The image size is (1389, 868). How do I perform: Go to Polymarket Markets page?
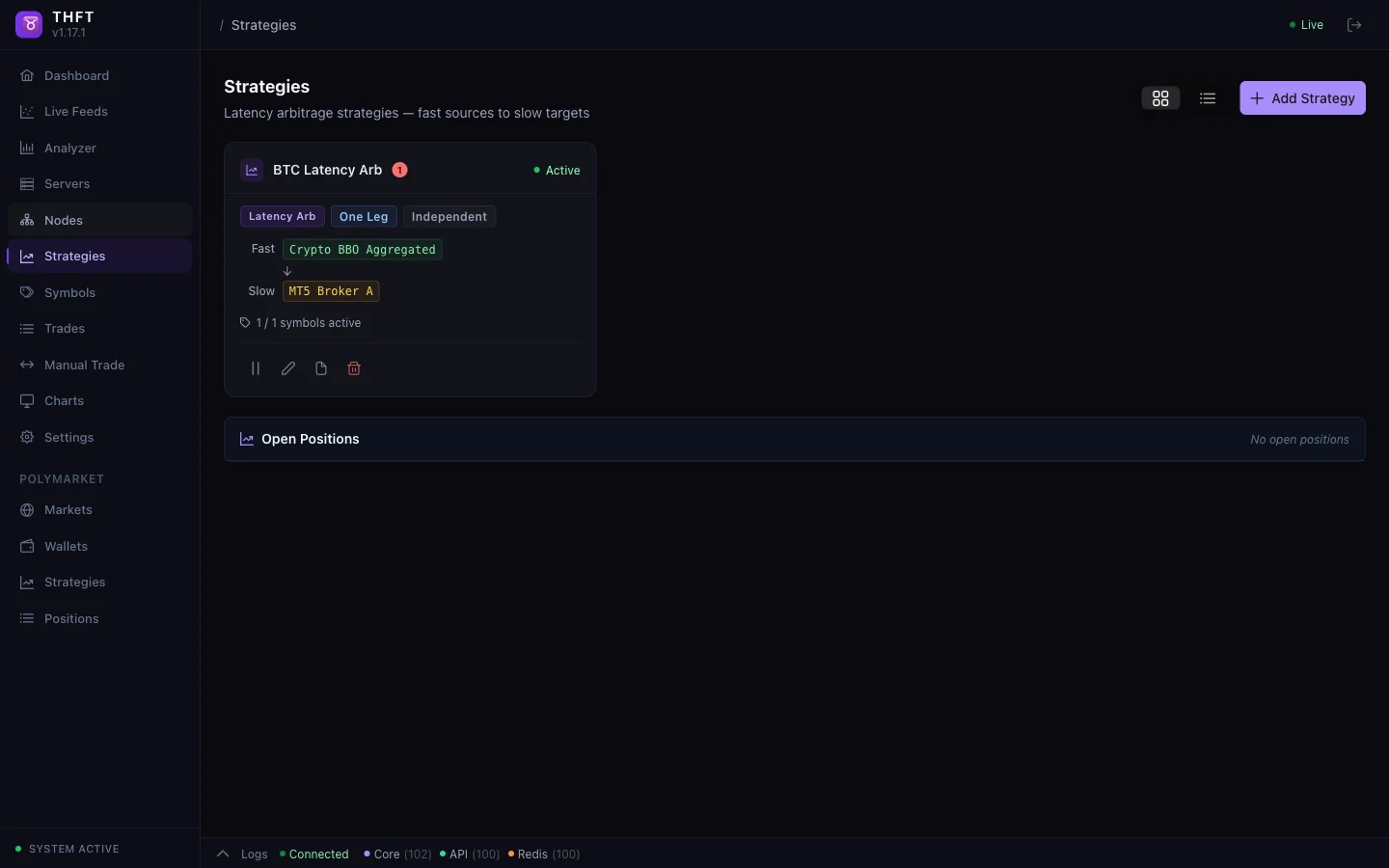(x=68, y=510)
